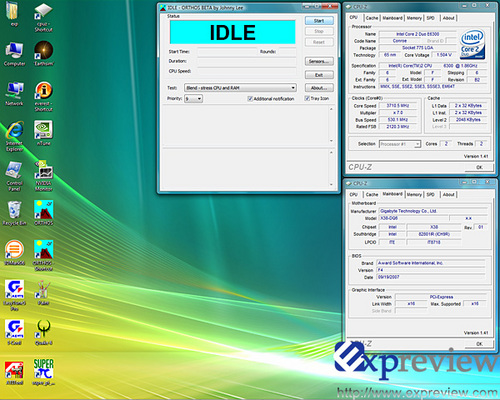
Task: Launch the Earthsim desktop shortcut
Action: [x=44, y=53]
